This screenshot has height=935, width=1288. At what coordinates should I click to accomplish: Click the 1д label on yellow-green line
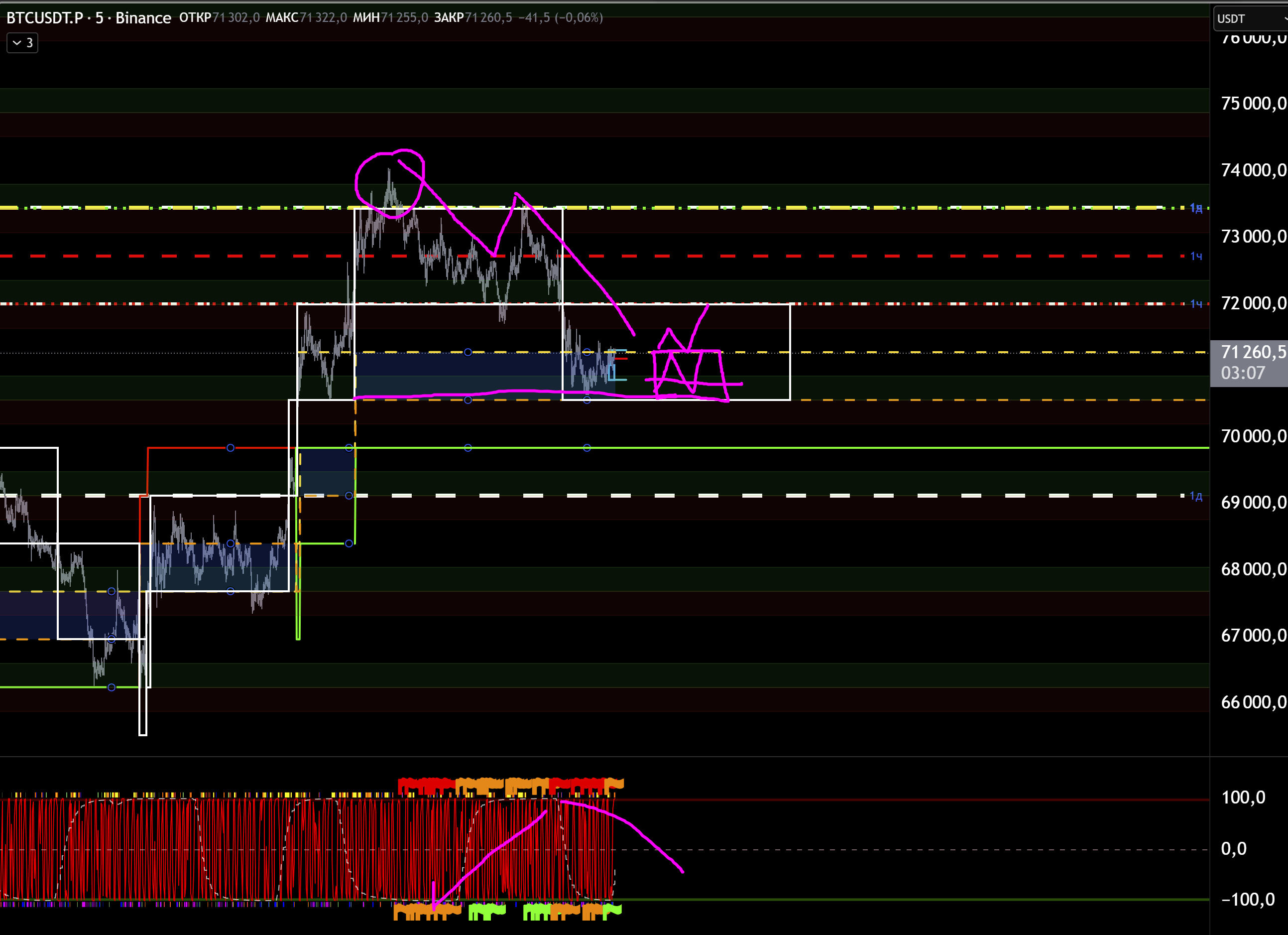[1195, 208]
